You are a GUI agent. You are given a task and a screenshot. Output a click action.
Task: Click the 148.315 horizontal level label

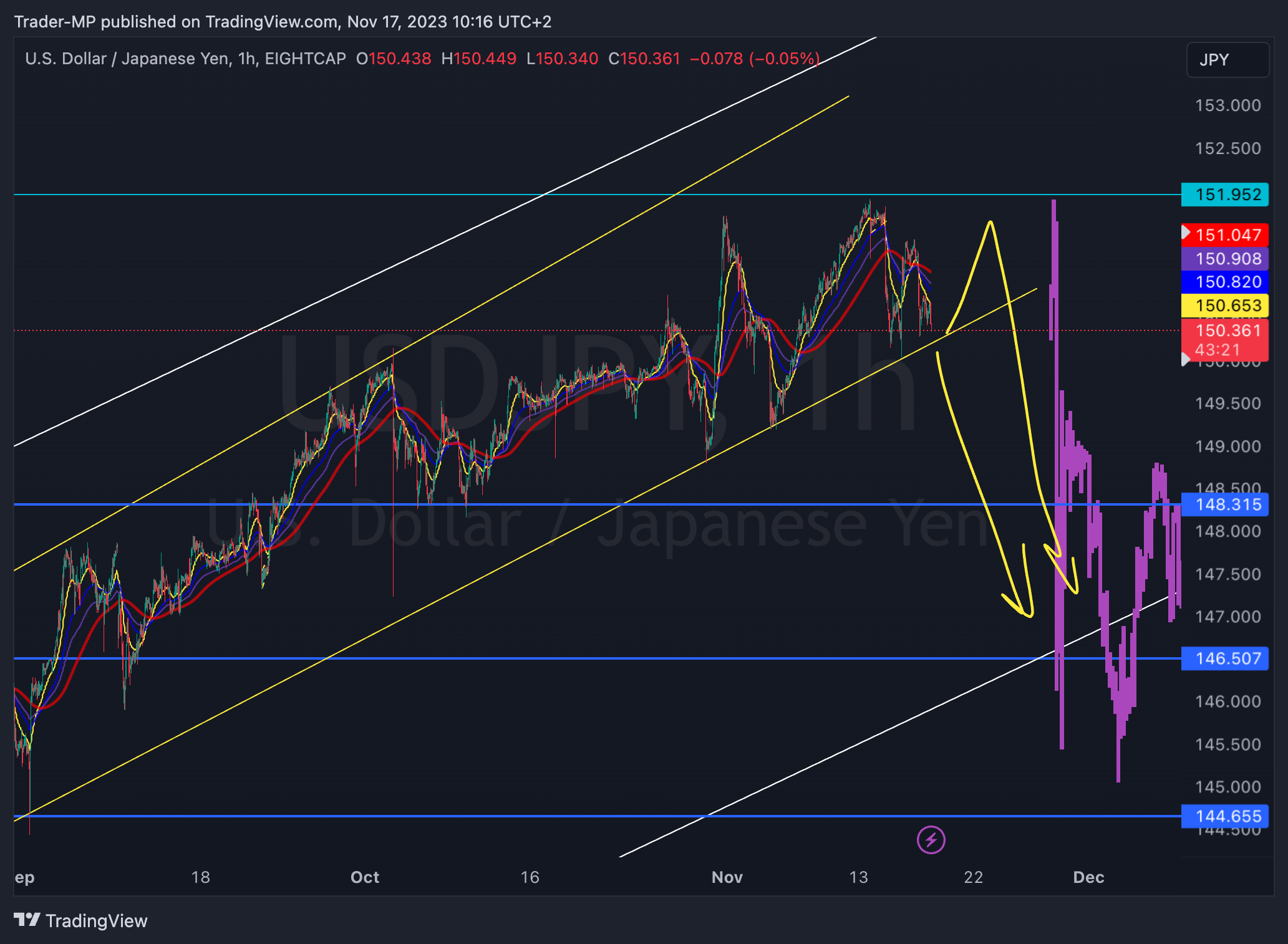pyautogui.click(x=1225, y=504)
